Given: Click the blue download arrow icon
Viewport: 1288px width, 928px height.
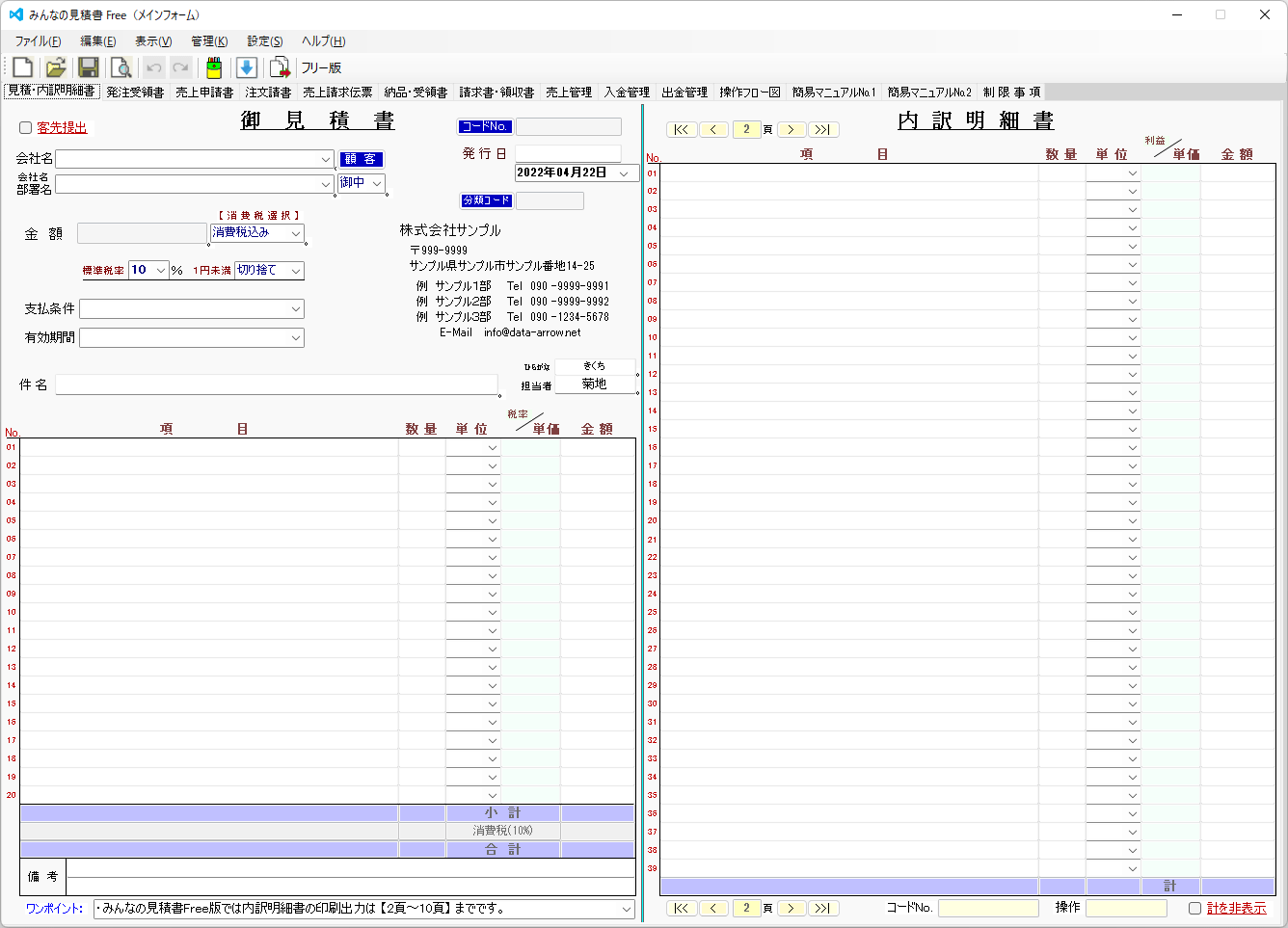Looking at the screenshot, I should (x=246, y=66).
